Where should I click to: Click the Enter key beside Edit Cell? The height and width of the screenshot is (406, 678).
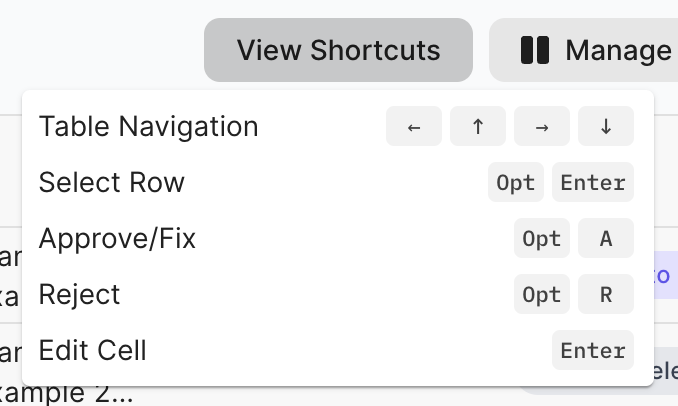pyautogui.click(x=593, y=351)
